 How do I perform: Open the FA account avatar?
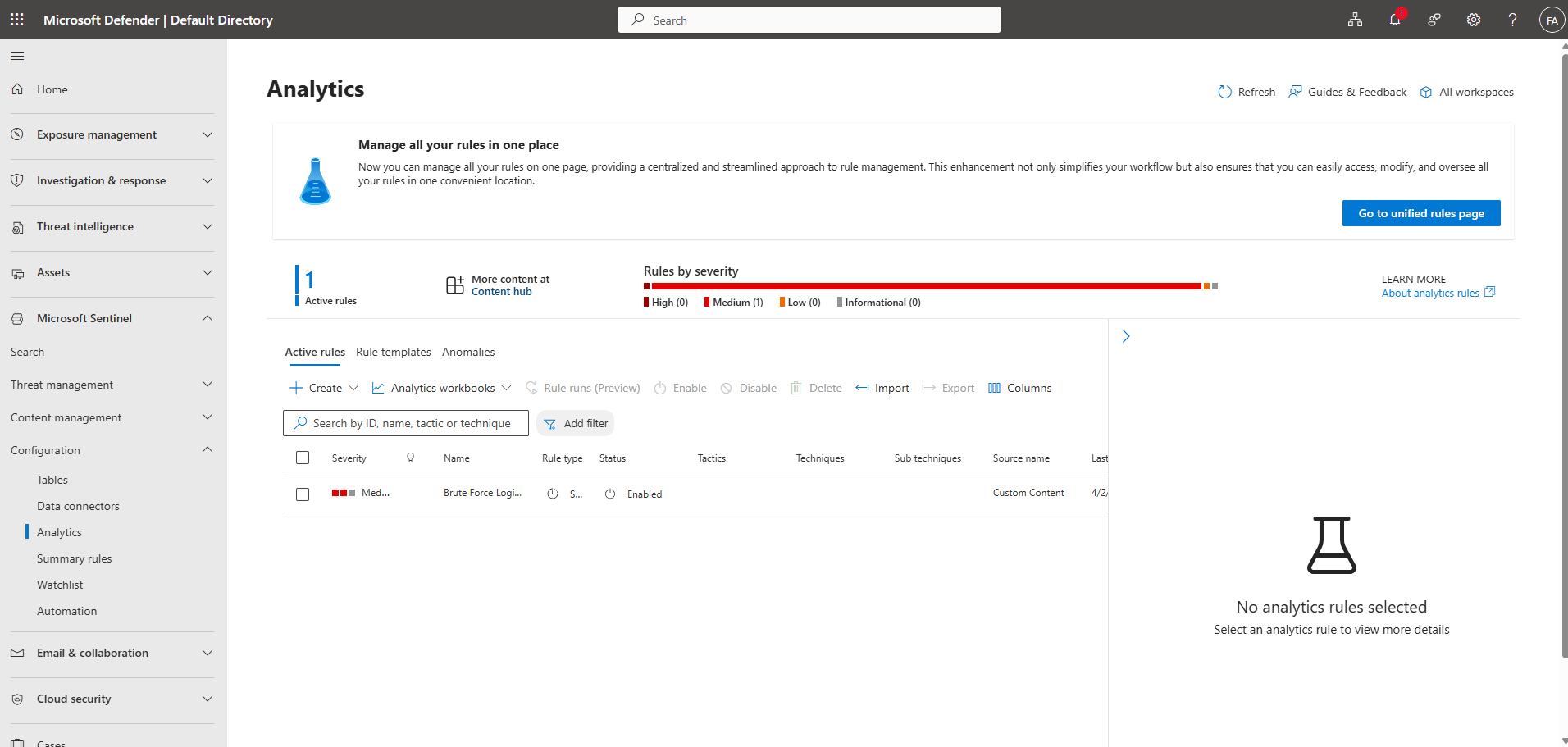1552,20
